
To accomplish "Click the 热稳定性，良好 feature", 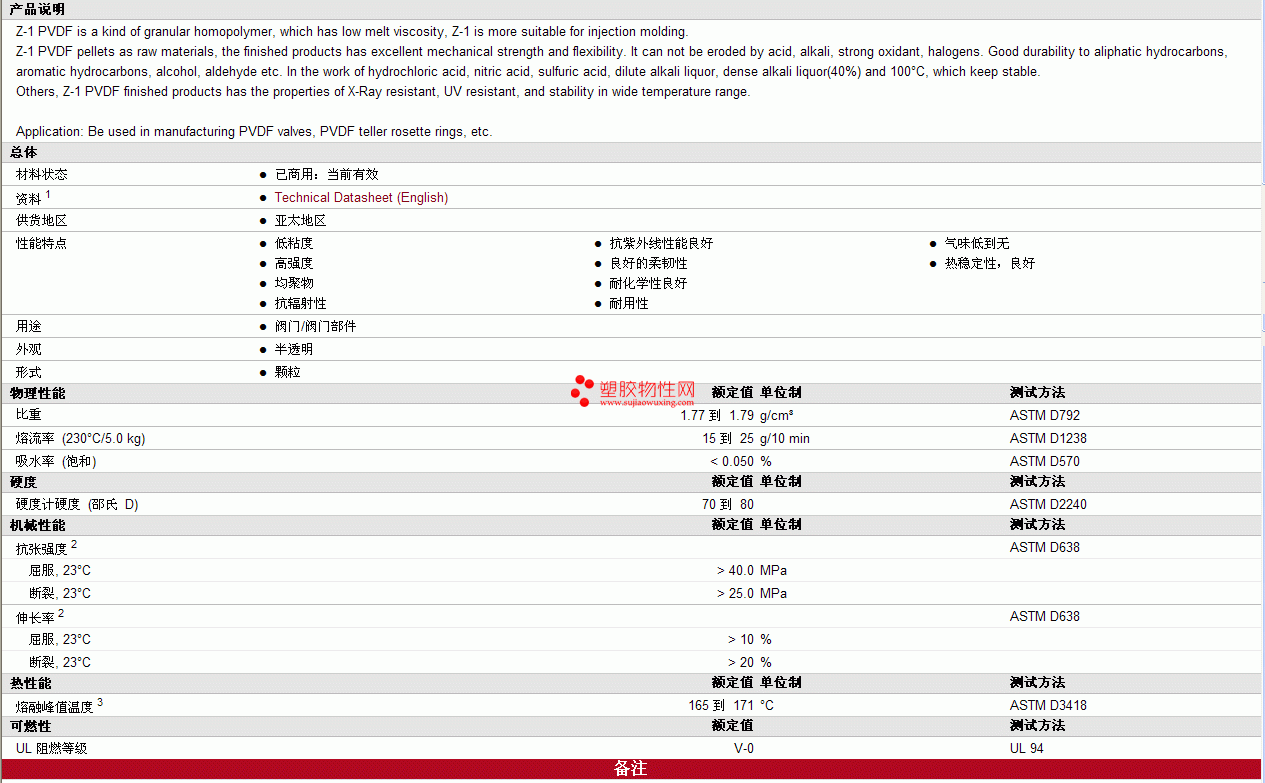I will [990, 263].
